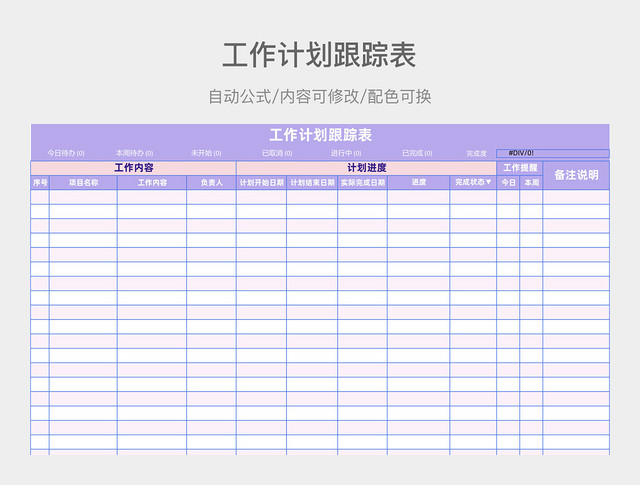This screenshot has width=640, height=485.
Task: Click the 负责人 column header
Action: click(x=211, y=182)
